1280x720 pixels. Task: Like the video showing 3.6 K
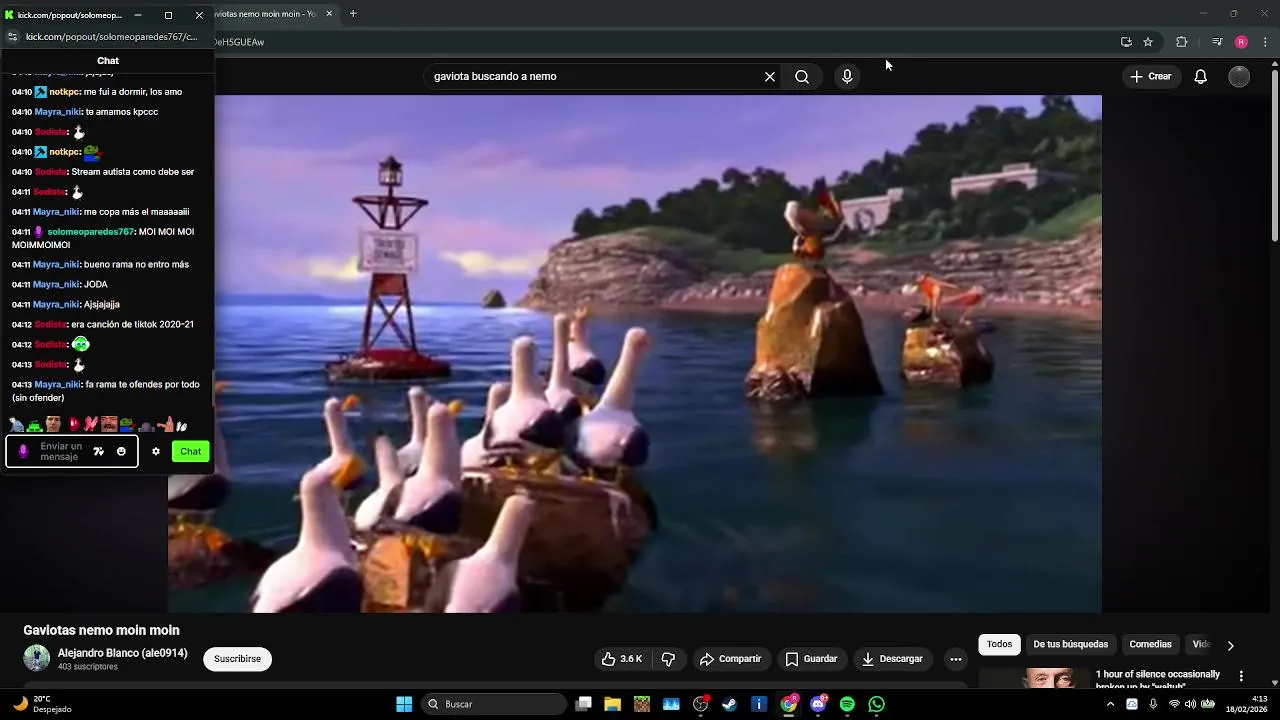click(x=621, y=659)
